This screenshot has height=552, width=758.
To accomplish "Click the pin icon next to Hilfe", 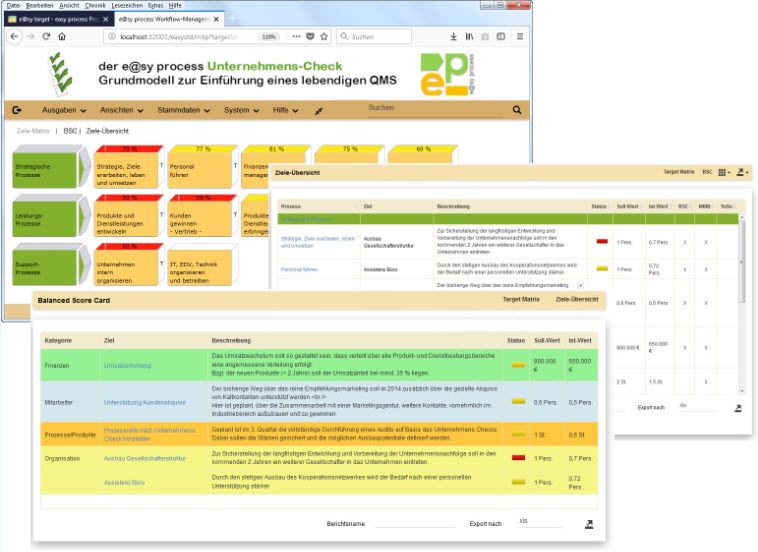I will pos(319,111).
